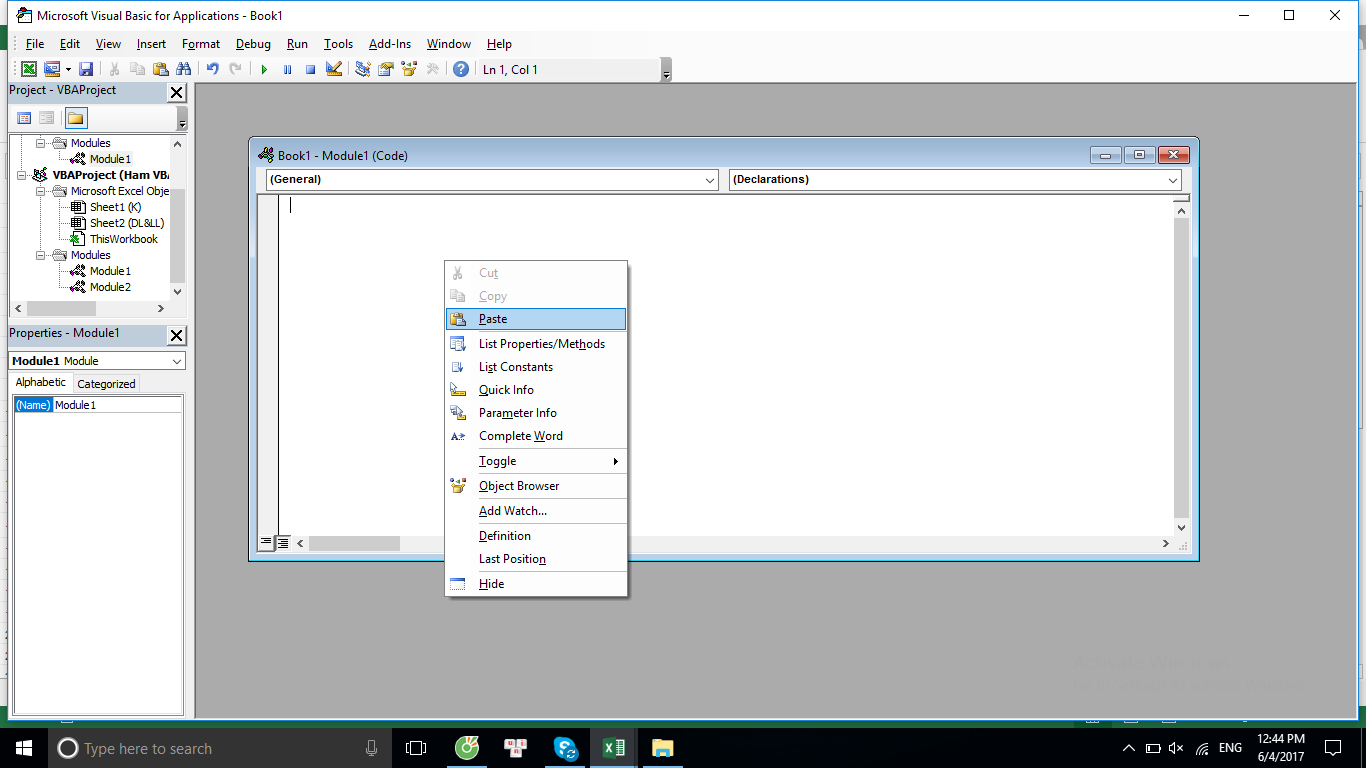1366x768 pixels.
Task: Switch to the Categorized properties tab
Action: pyautogui.click(x=106, y=384)
